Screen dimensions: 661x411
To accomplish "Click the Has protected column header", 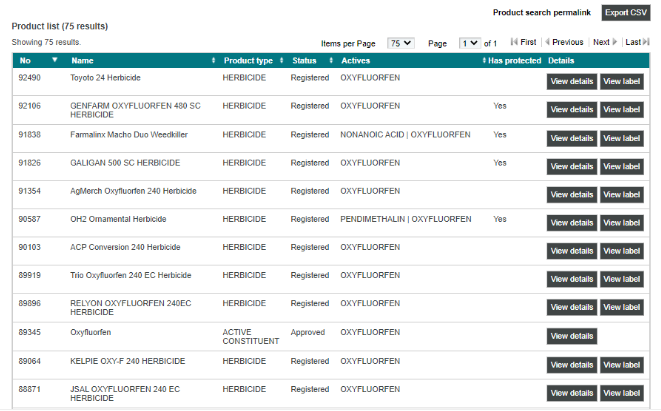I will coord(514,61).
